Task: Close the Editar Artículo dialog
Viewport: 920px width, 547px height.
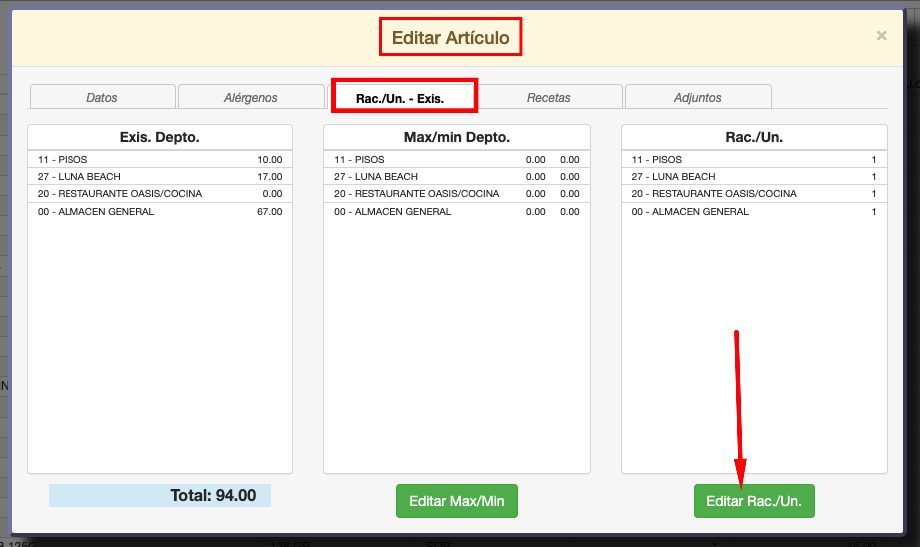Action: click(881, 36)
